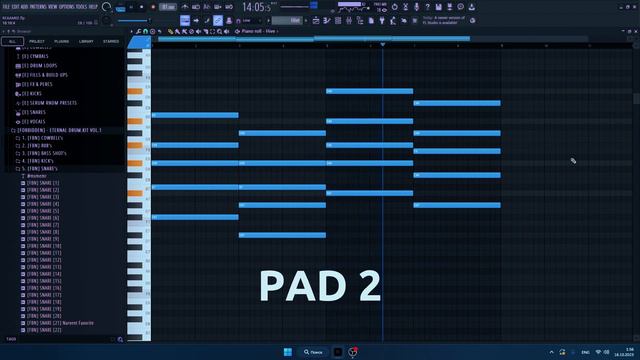Click the piano roll menu arrow left of wrench
The height and width of the screenshot is (360, 640).
tap(131, 31)
